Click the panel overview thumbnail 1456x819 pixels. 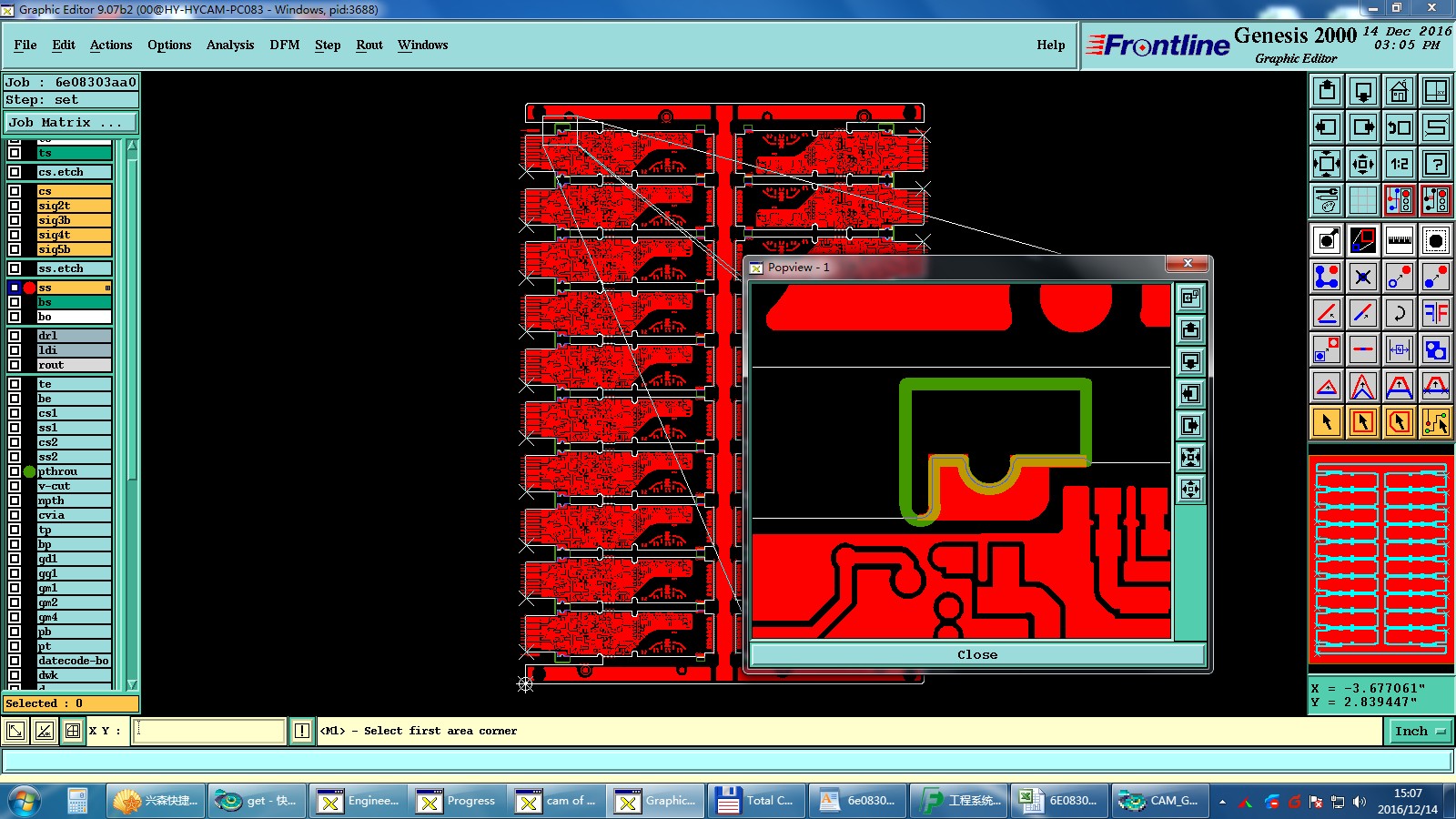pos(1381,561)
